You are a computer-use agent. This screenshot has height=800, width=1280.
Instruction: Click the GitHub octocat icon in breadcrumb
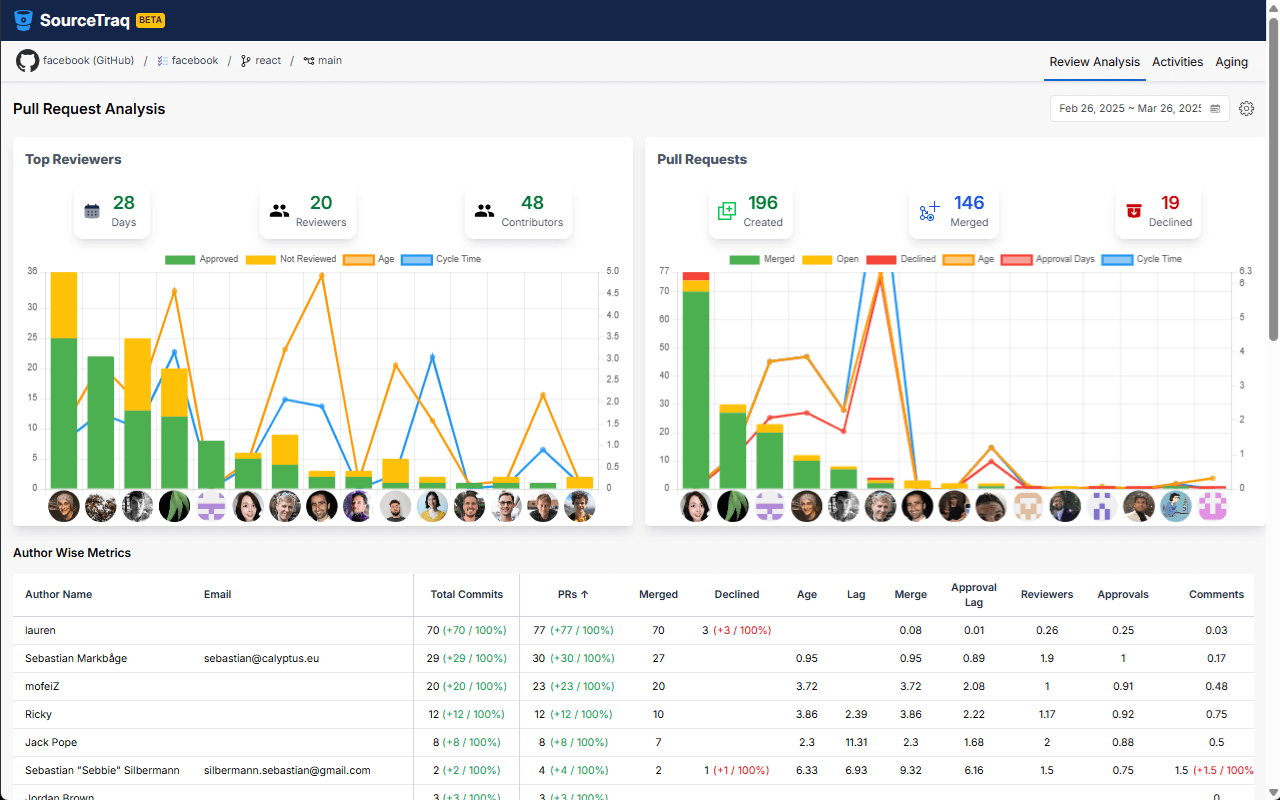click(27, 61)
